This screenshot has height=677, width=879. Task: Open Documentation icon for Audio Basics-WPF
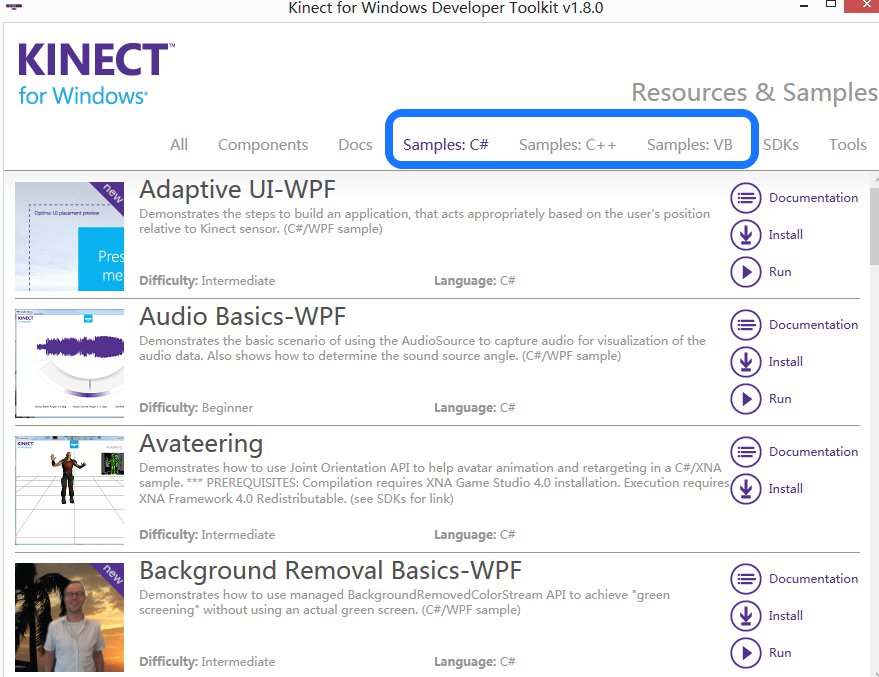coord(746,325)
